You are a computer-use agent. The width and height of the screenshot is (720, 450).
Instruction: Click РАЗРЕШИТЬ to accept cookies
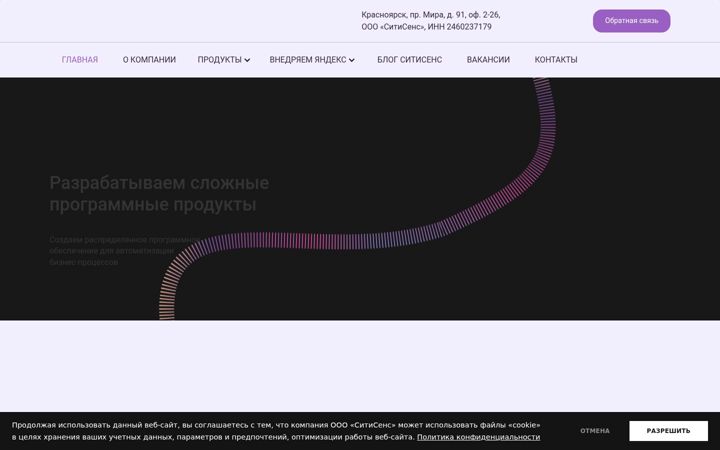(669, 431)
